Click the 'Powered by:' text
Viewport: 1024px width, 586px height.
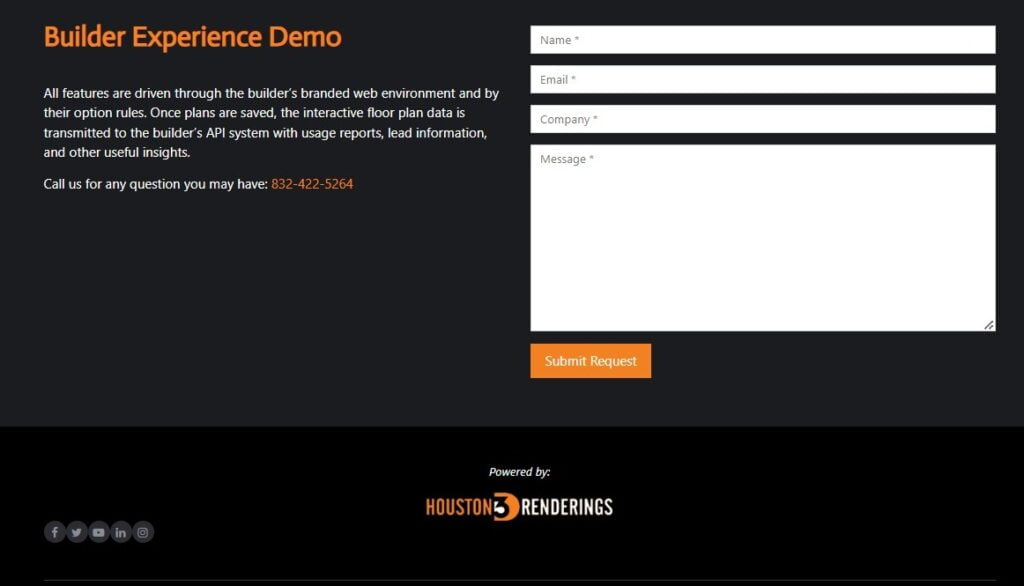click(519, 472)
